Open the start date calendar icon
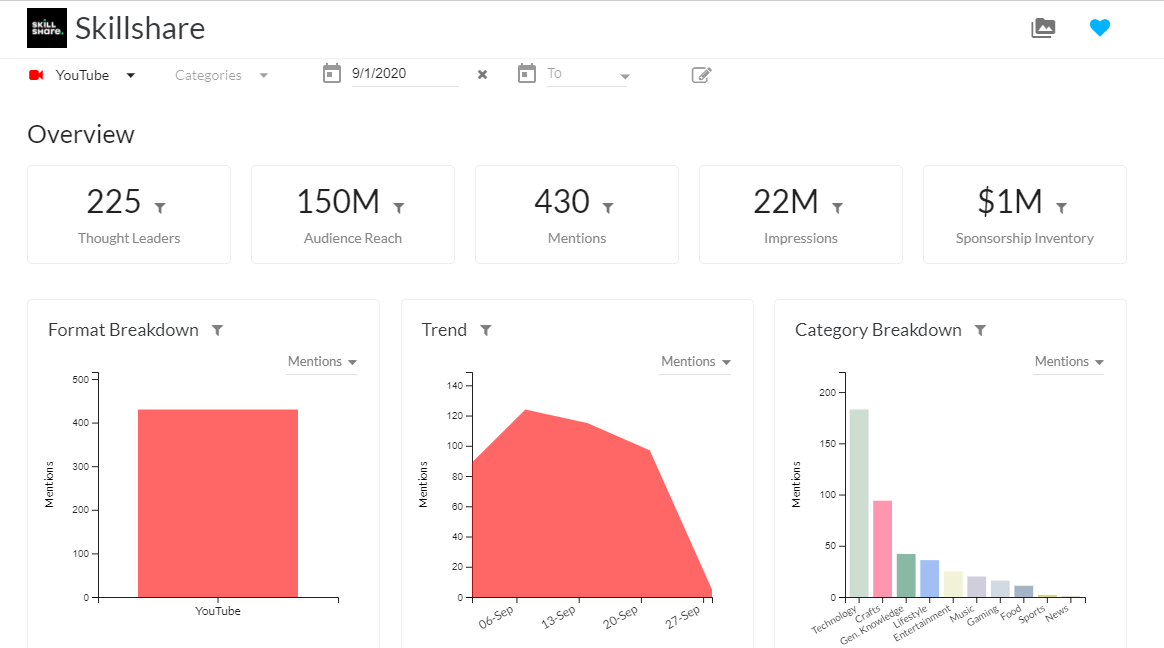The height and width of the screenshot is (648, 1164). 332,73
